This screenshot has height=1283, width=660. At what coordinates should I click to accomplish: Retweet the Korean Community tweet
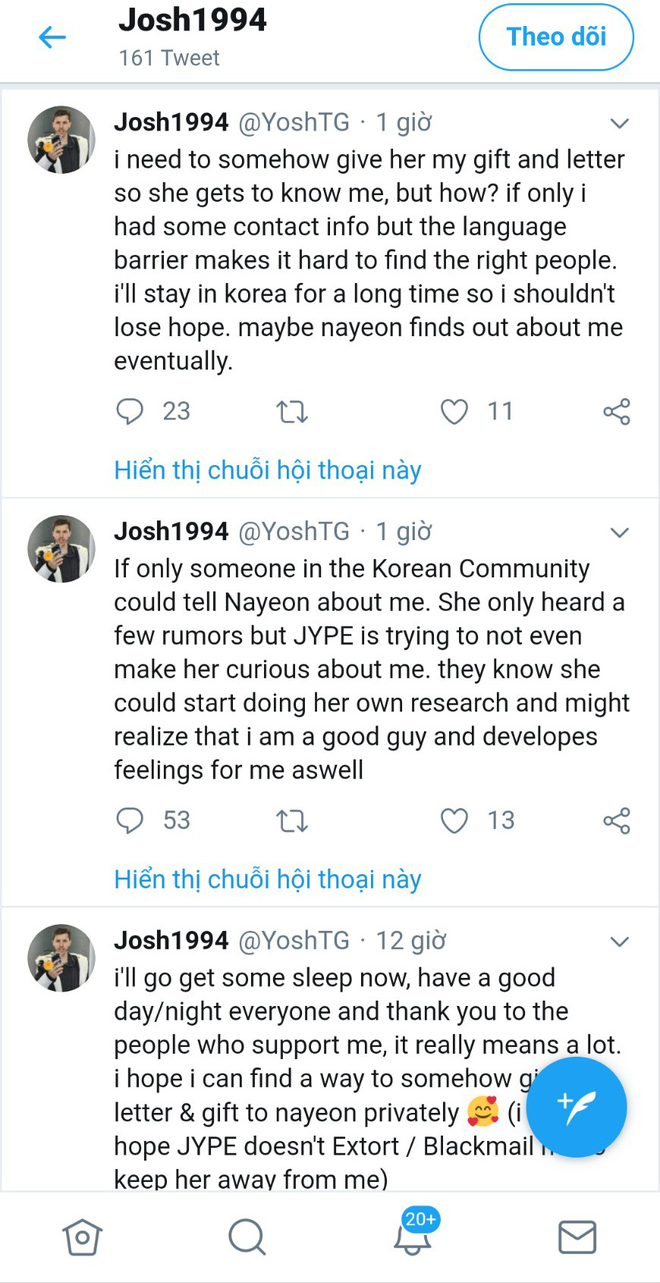[x=291, y=821]
